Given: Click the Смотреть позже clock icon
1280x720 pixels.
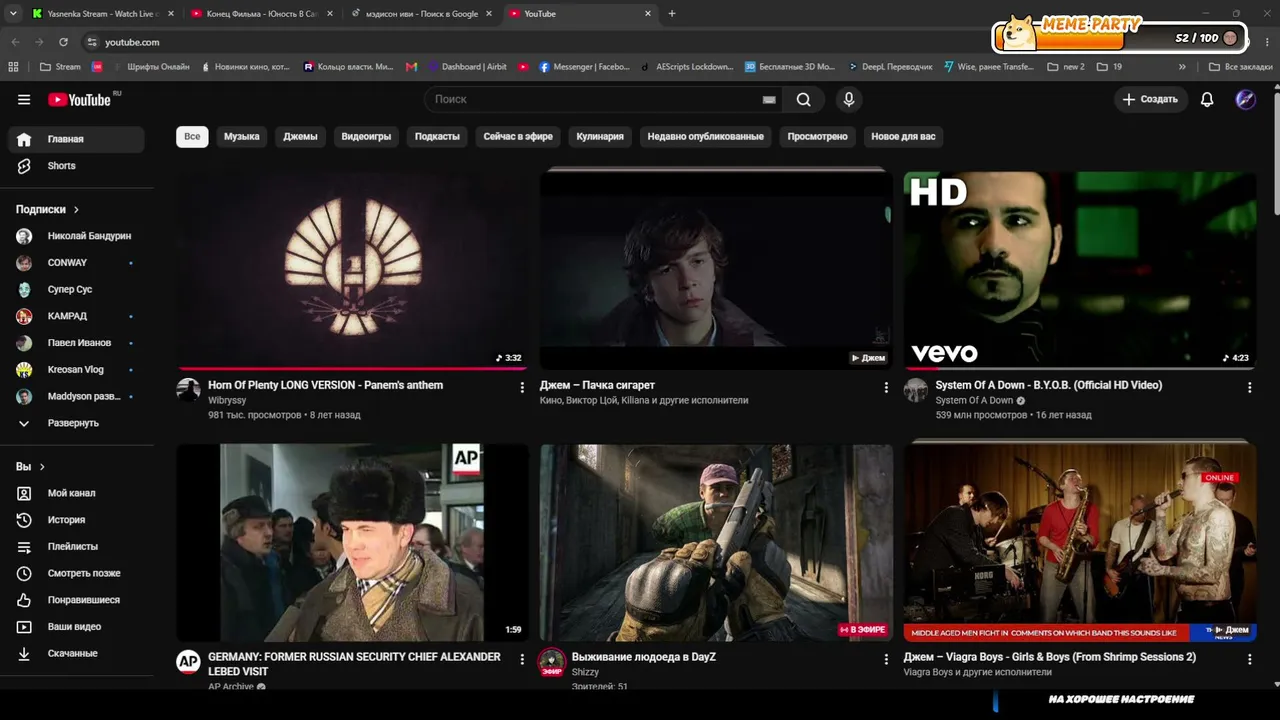Looking at the screenshot, I should tap(24, 573).
